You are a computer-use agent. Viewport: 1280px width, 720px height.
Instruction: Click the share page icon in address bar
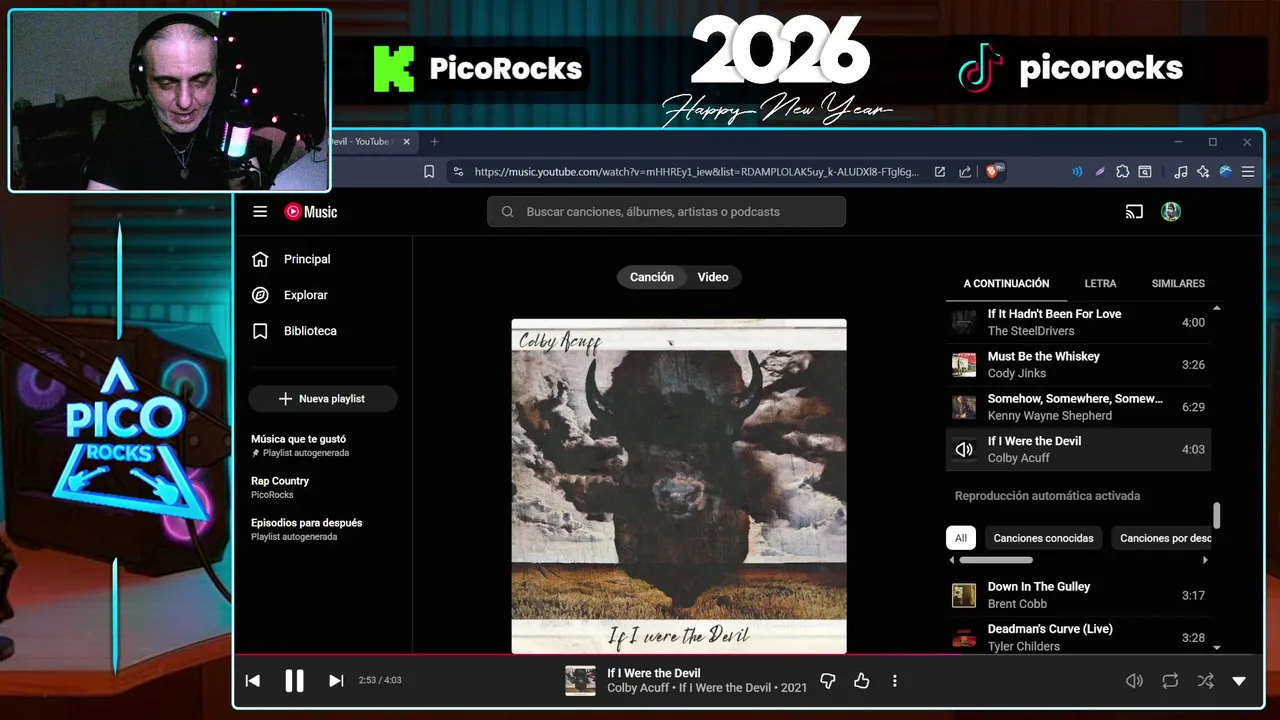click(x=965, y=172)
